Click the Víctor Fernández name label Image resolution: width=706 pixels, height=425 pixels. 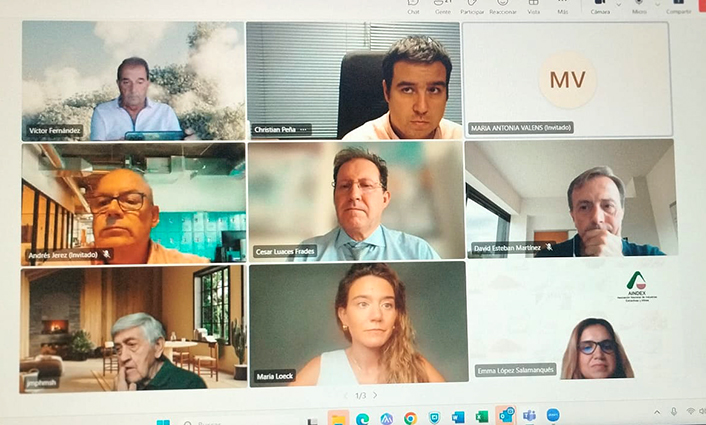[x=54, y=131]
